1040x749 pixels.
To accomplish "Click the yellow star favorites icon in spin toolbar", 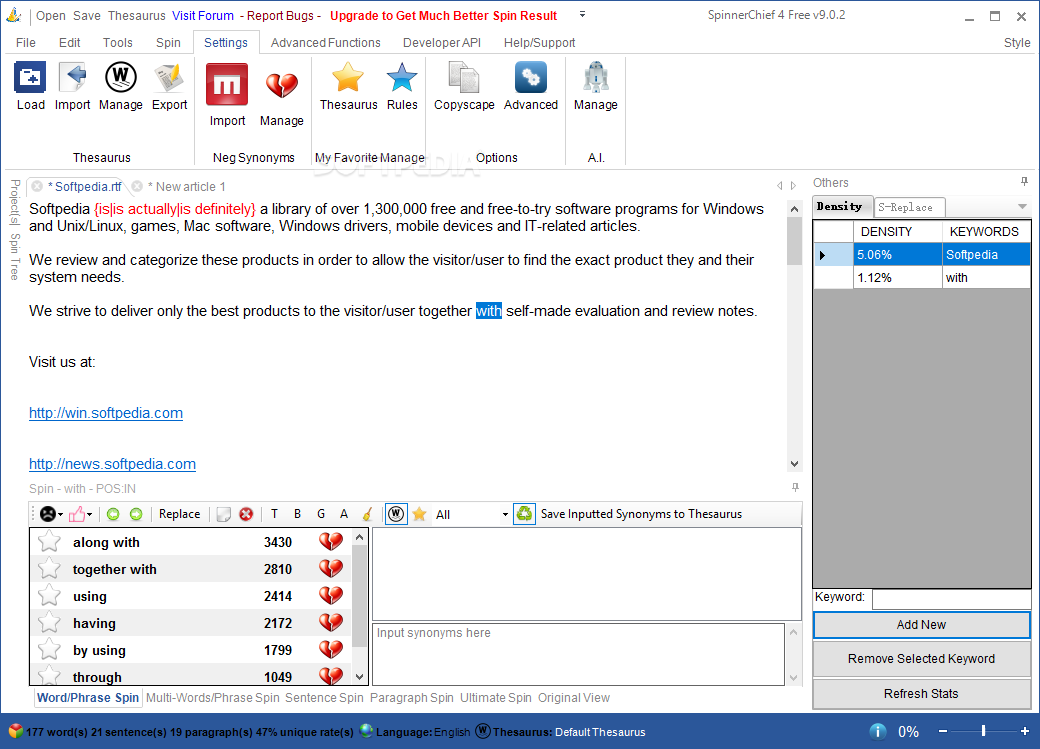I will [x=419, y=514].
